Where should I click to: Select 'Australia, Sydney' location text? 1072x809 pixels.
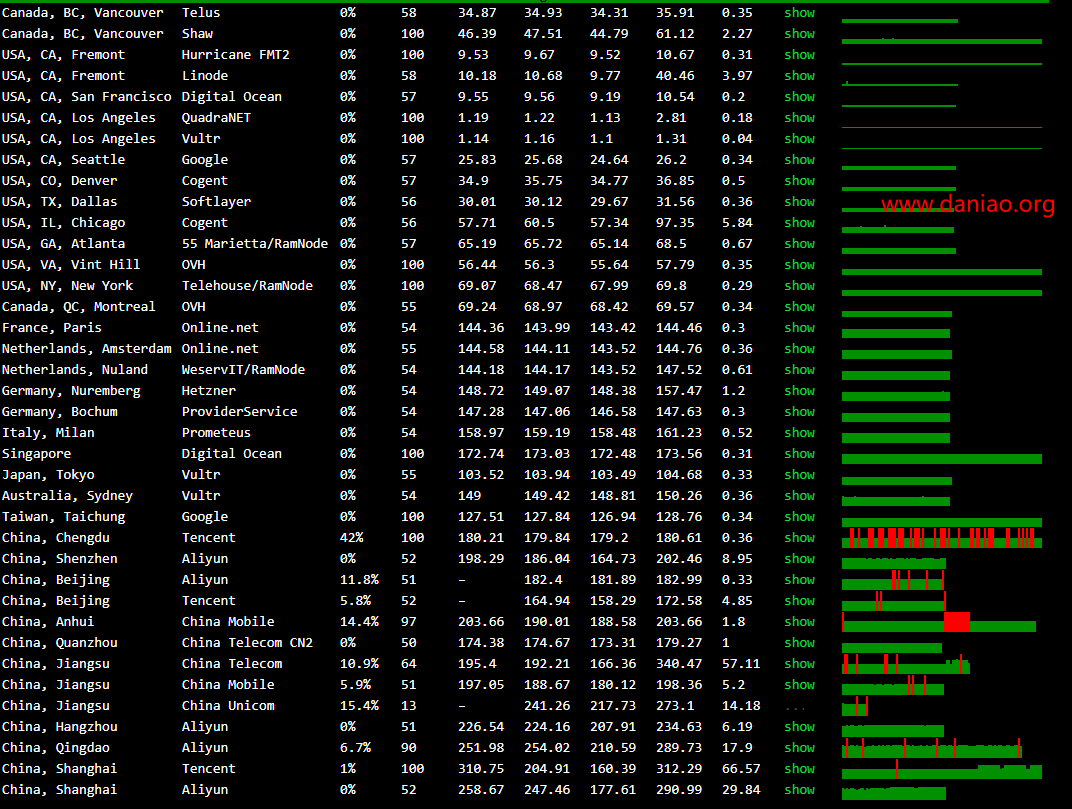tap(67, 496)
